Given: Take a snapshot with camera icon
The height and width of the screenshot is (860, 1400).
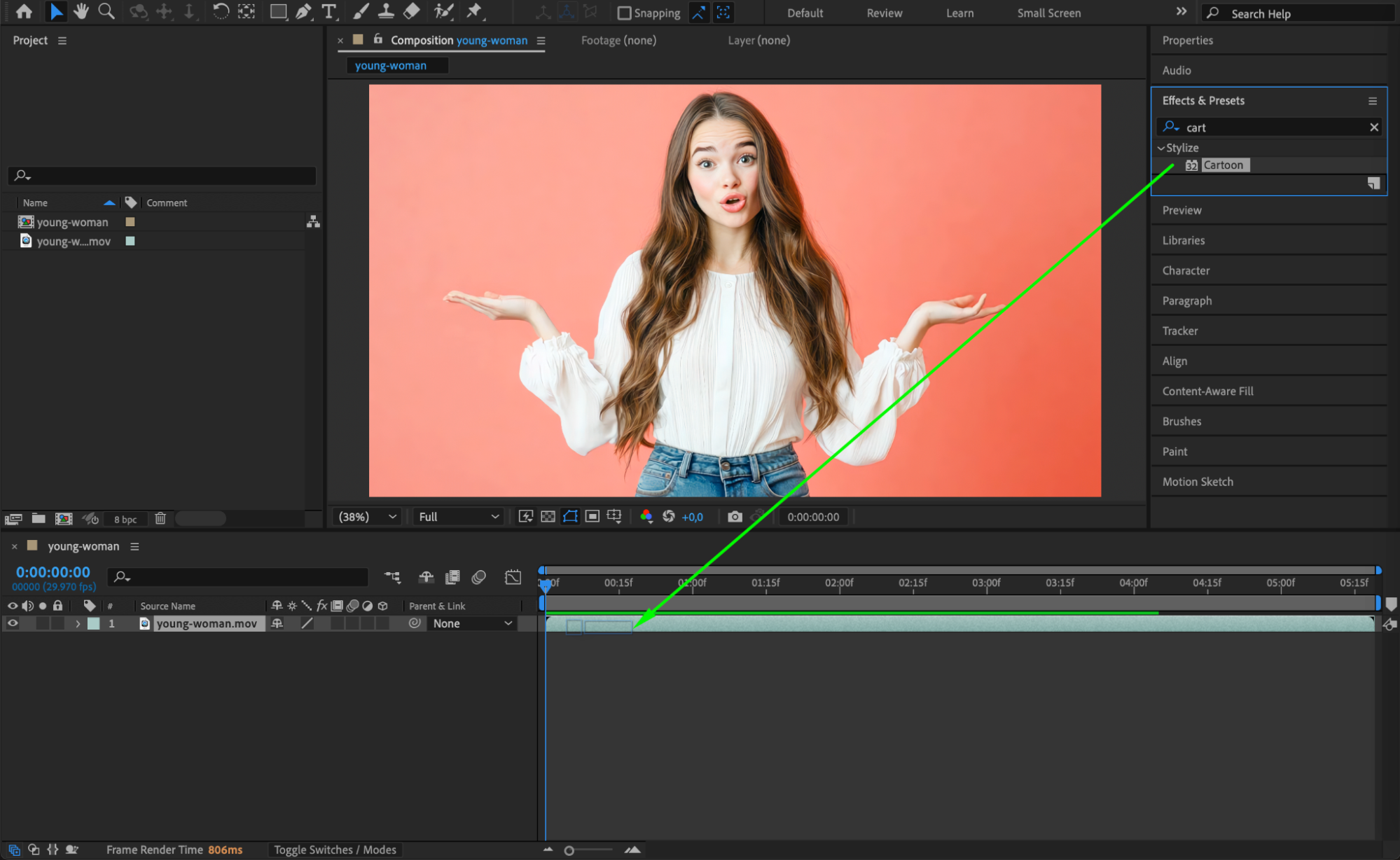Looking at the screenshot, I should (735, 517).
